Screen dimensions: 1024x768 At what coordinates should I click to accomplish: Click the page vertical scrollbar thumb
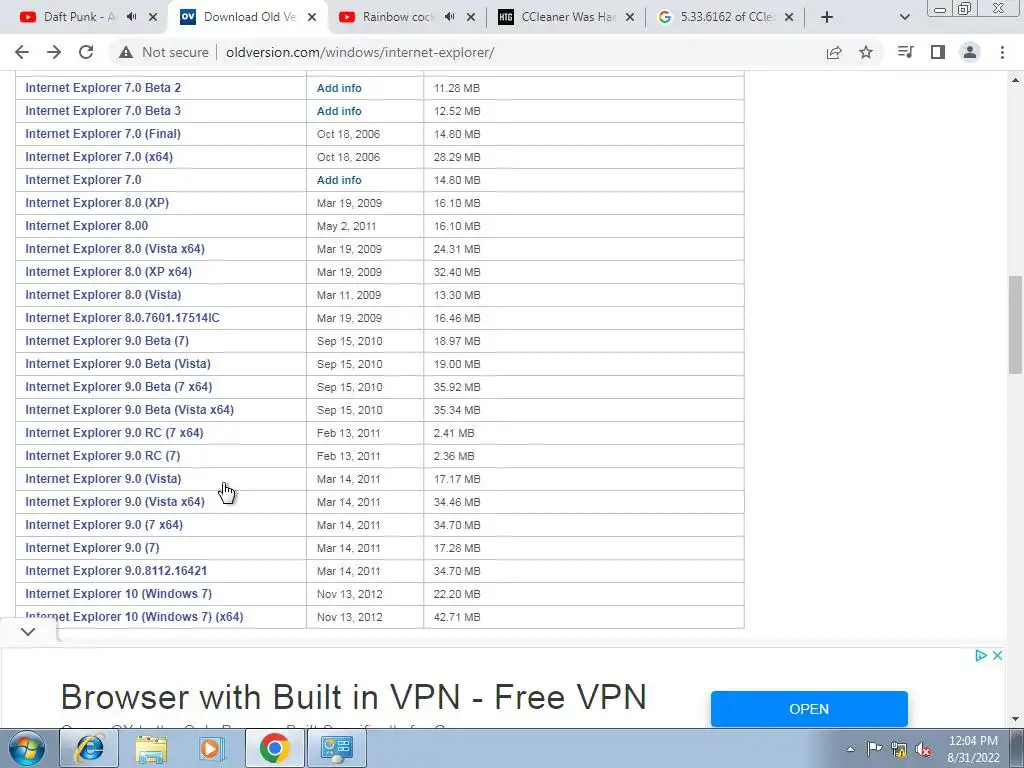(x=1015, y=325)
